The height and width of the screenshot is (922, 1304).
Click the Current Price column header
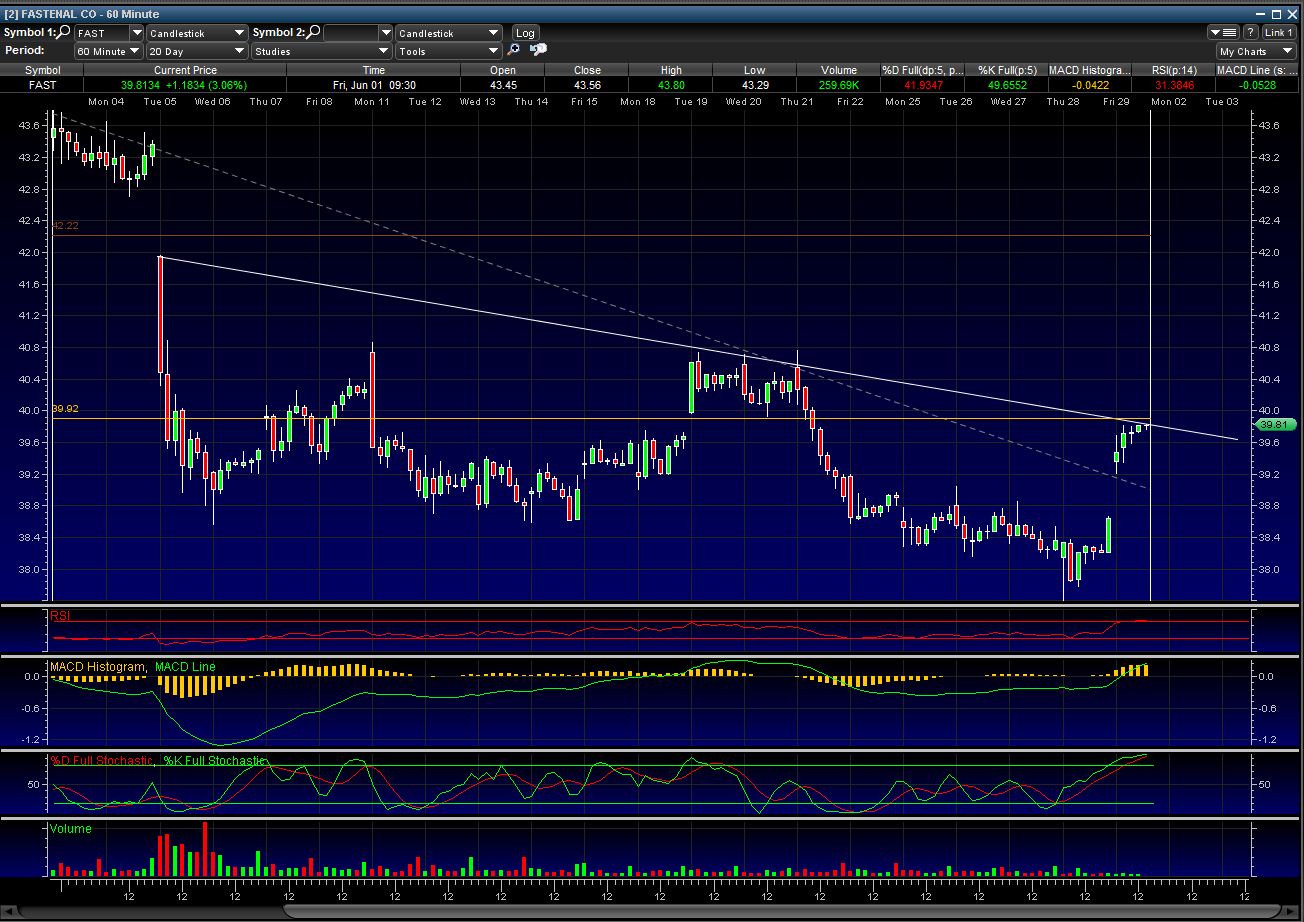(x=185, y=70)
